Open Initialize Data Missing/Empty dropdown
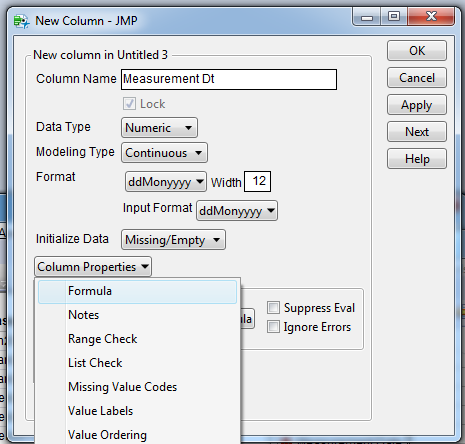465x444 pixels. (x=173, y=240)
